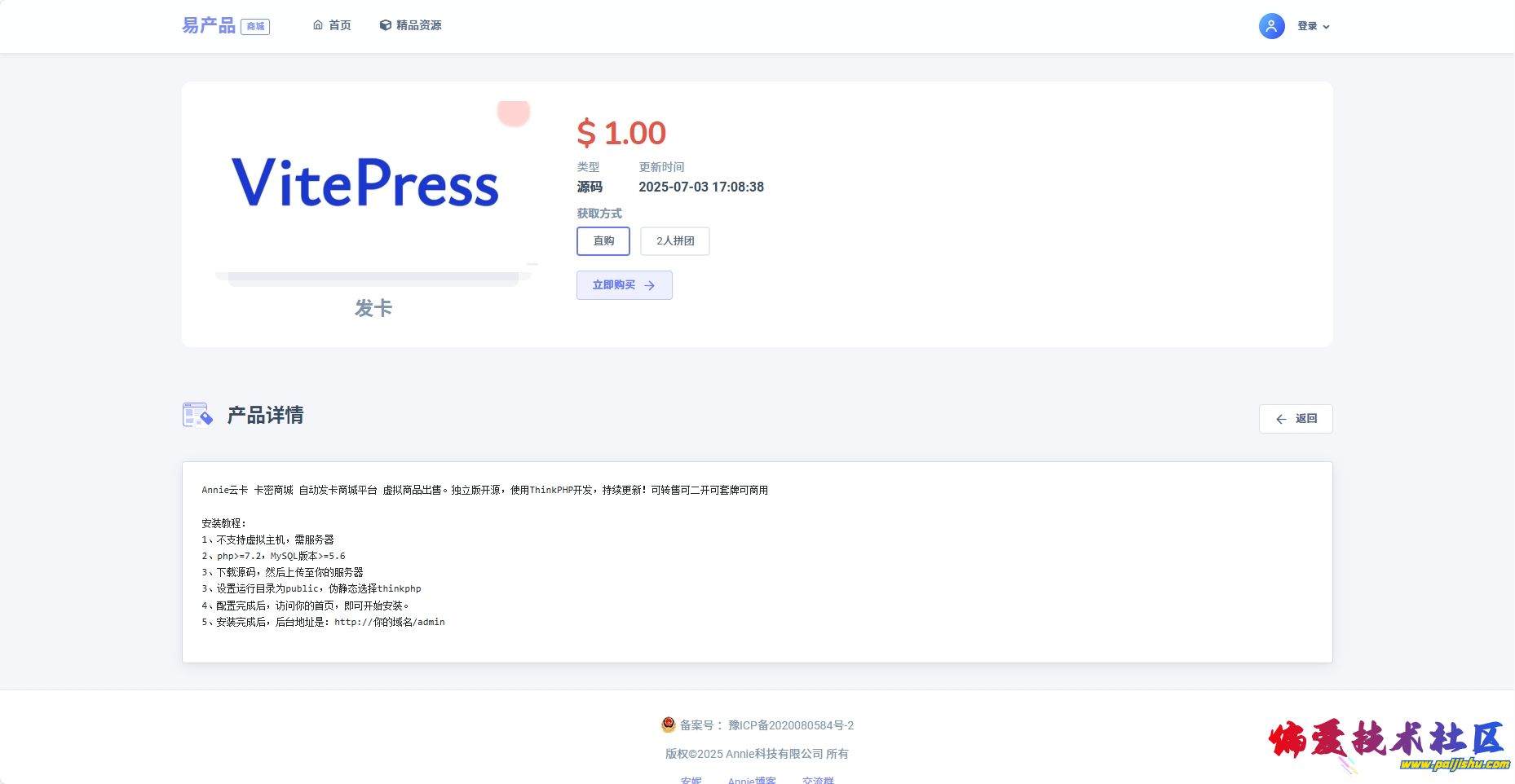Image resolution: width=1515 pixels, height=784 pixels.
Task: Open the 豫ICP备2020080584号-2 record link
Action: [x=791, y=725]
